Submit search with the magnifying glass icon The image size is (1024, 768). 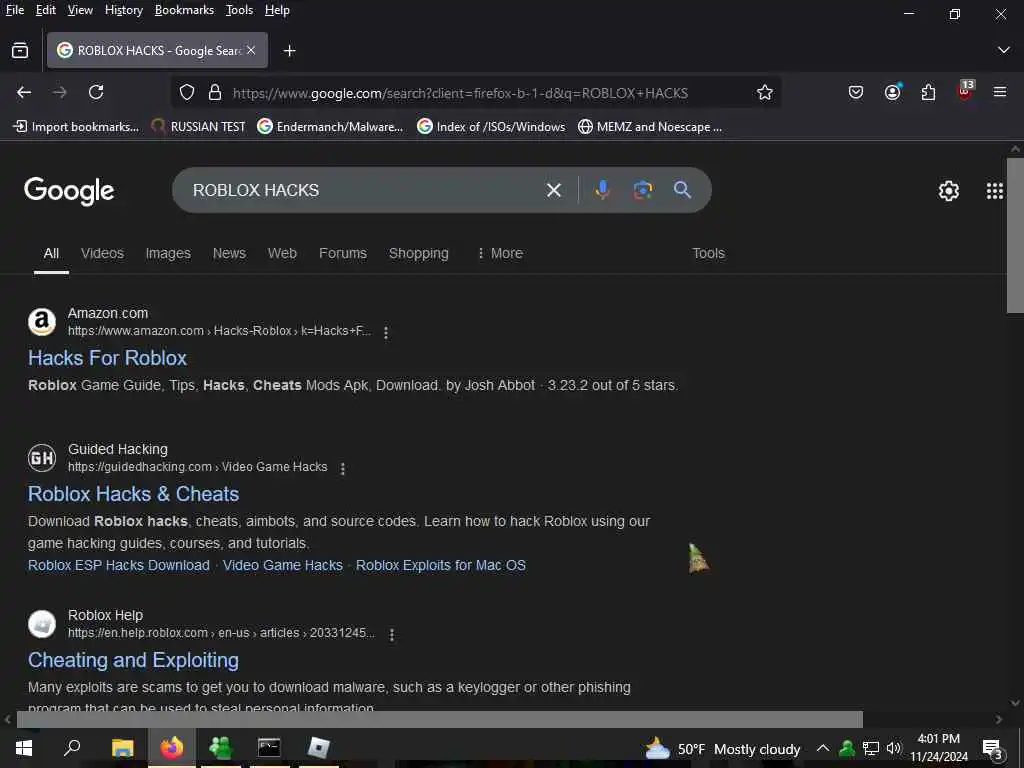point(682,190)
